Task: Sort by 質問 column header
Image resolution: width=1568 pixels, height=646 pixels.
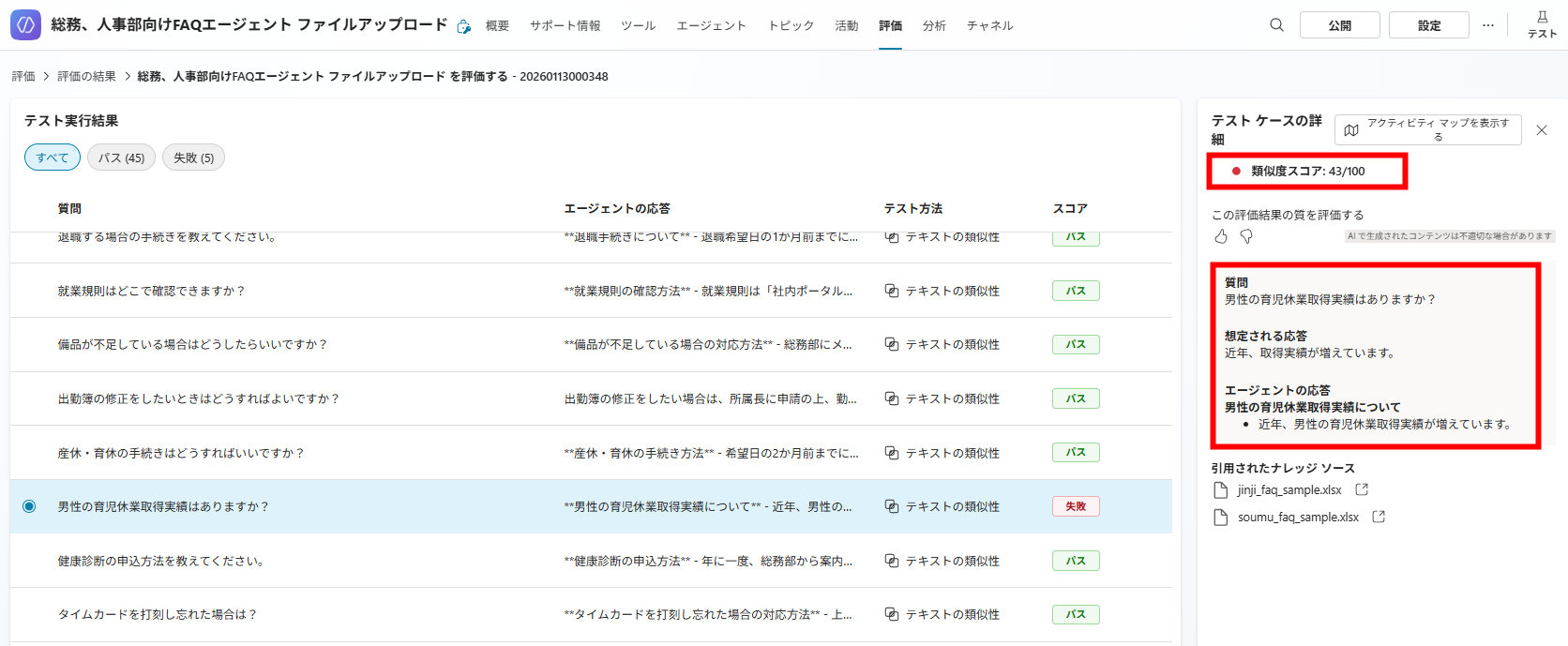Action: click(69, 208)
